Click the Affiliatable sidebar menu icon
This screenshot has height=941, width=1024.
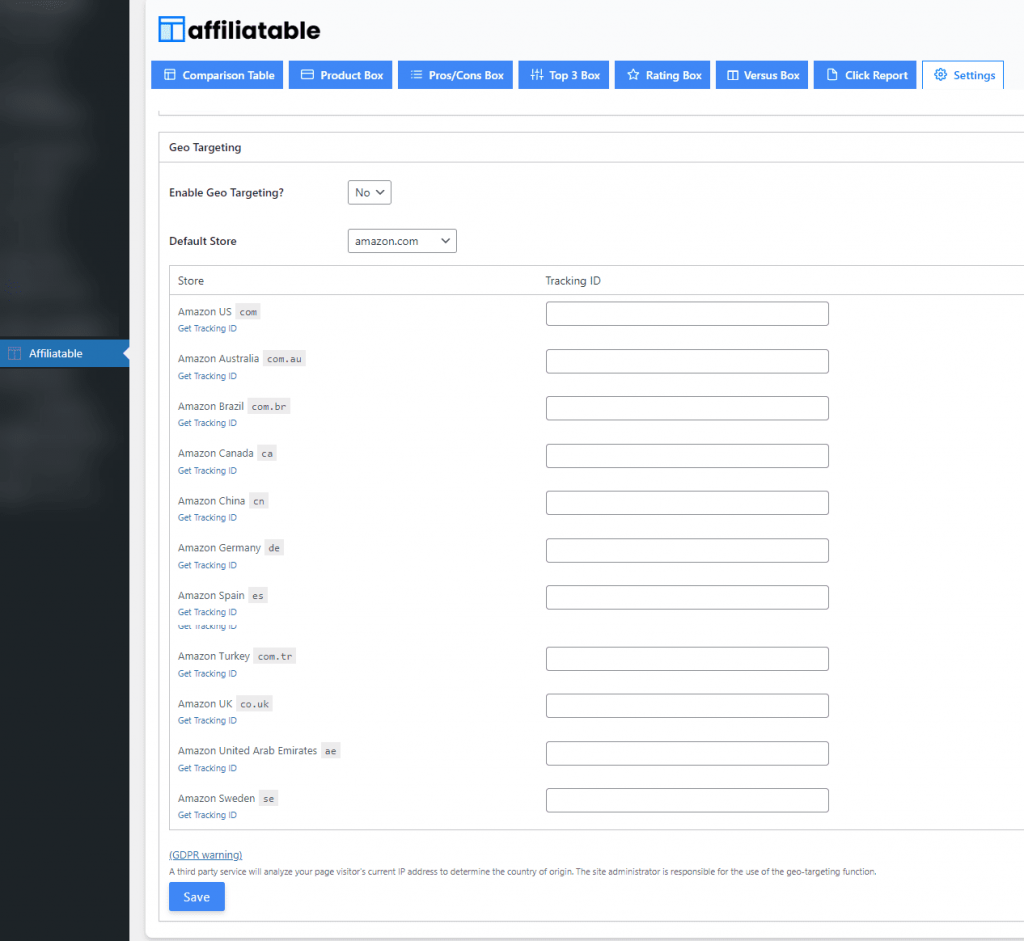(14, 353)
